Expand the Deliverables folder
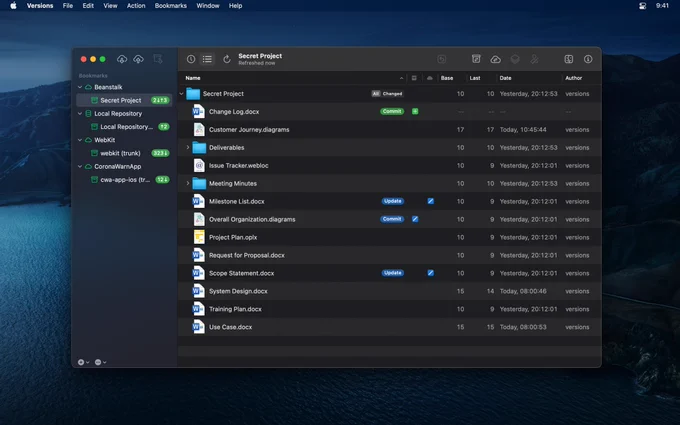The width and height of the screenshot is (680, 425). tap(187, 147)
